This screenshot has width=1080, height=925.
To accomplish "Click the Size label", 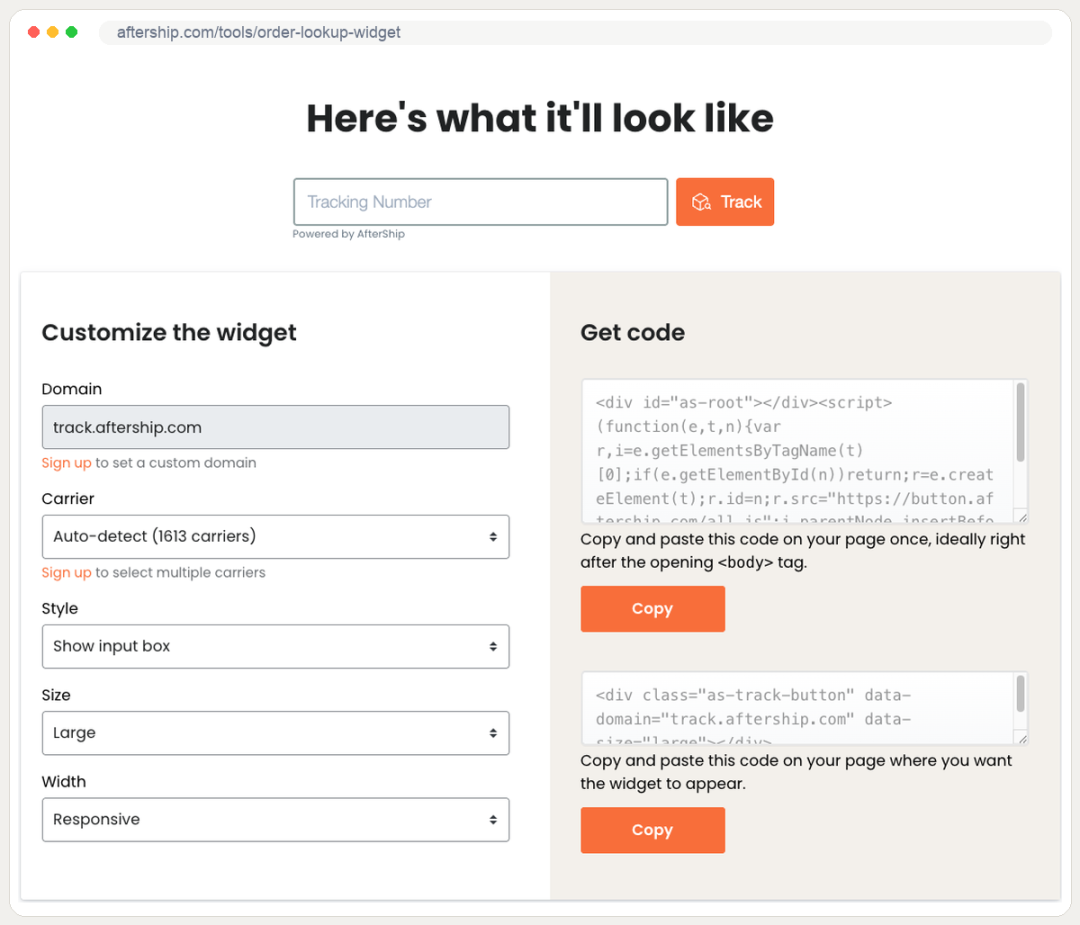I will (x=56, y=695).
